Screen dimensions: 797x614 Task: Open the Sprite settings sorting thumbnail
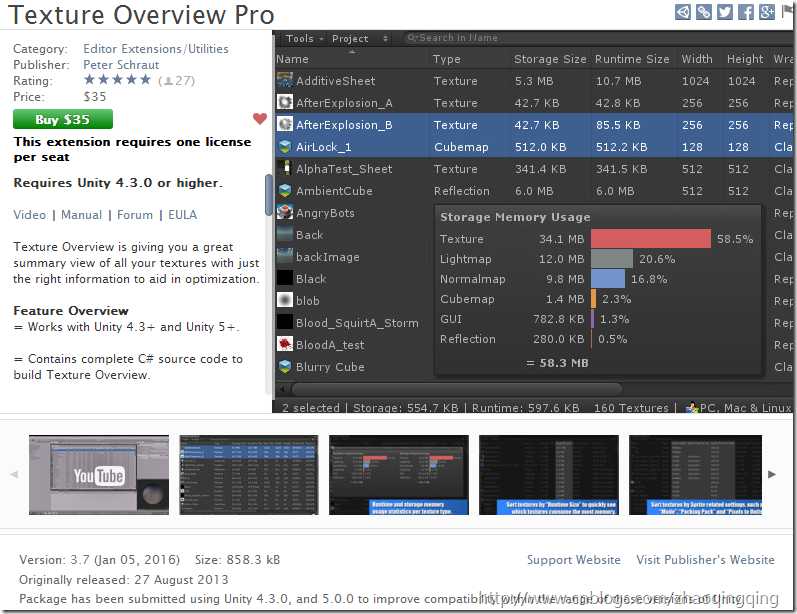[x=695, y=475]
